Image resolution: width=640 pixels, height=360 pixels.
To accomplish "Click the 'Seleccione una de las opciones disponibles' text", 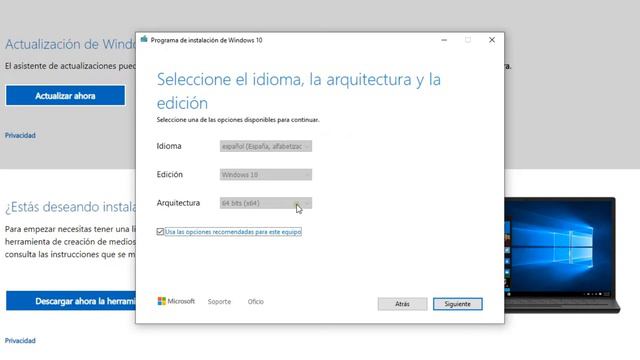I will pyautogui.click(x=238, y=120).
